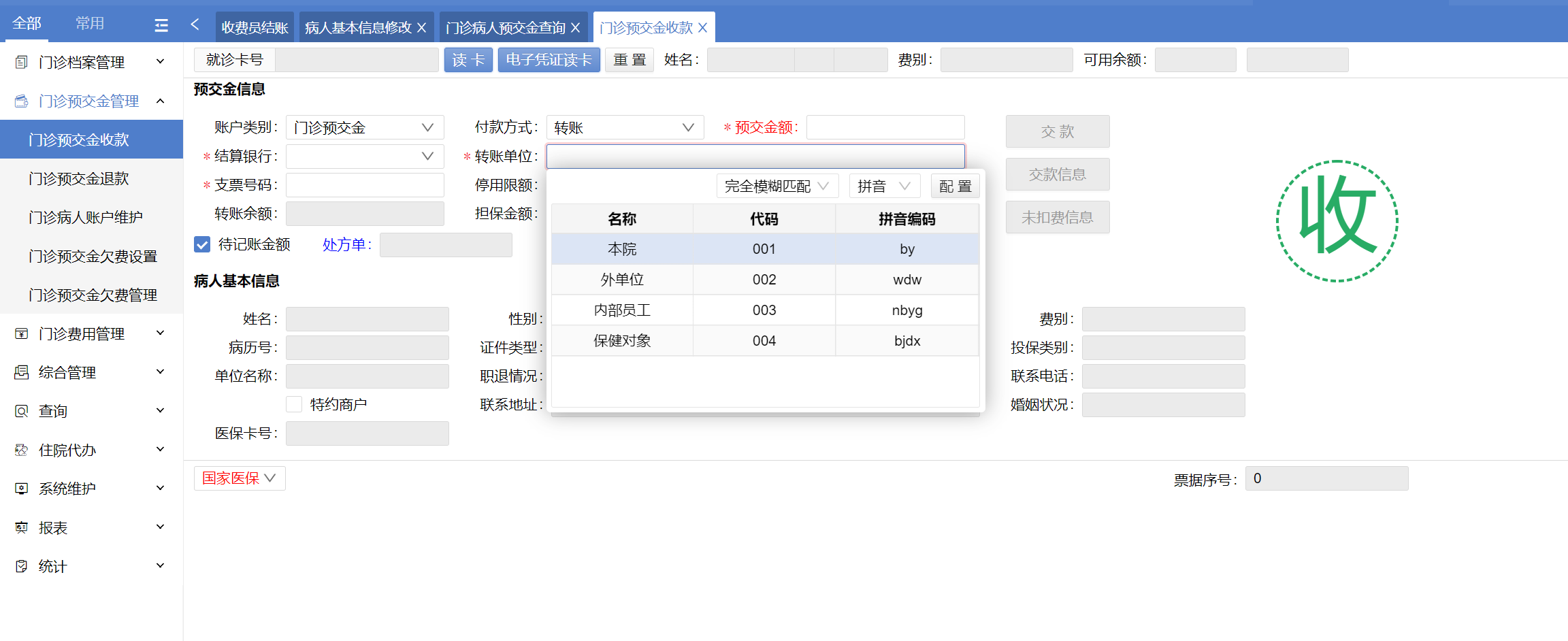Open the 结算银行 dropdown

[365, 156]
